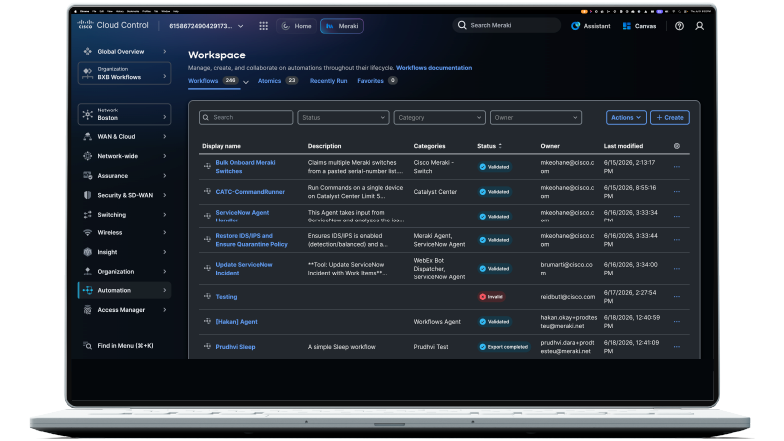Open the apps grid launcher icon

(264, 26)
